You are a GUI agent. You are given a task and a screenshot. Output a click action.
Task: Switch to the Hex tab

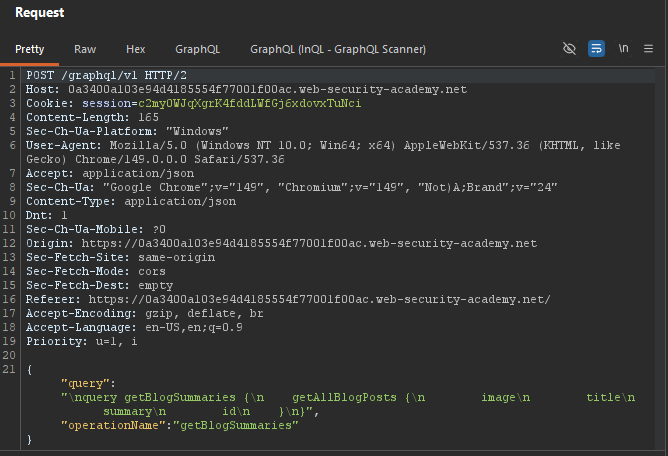click(x=135, y=49)
